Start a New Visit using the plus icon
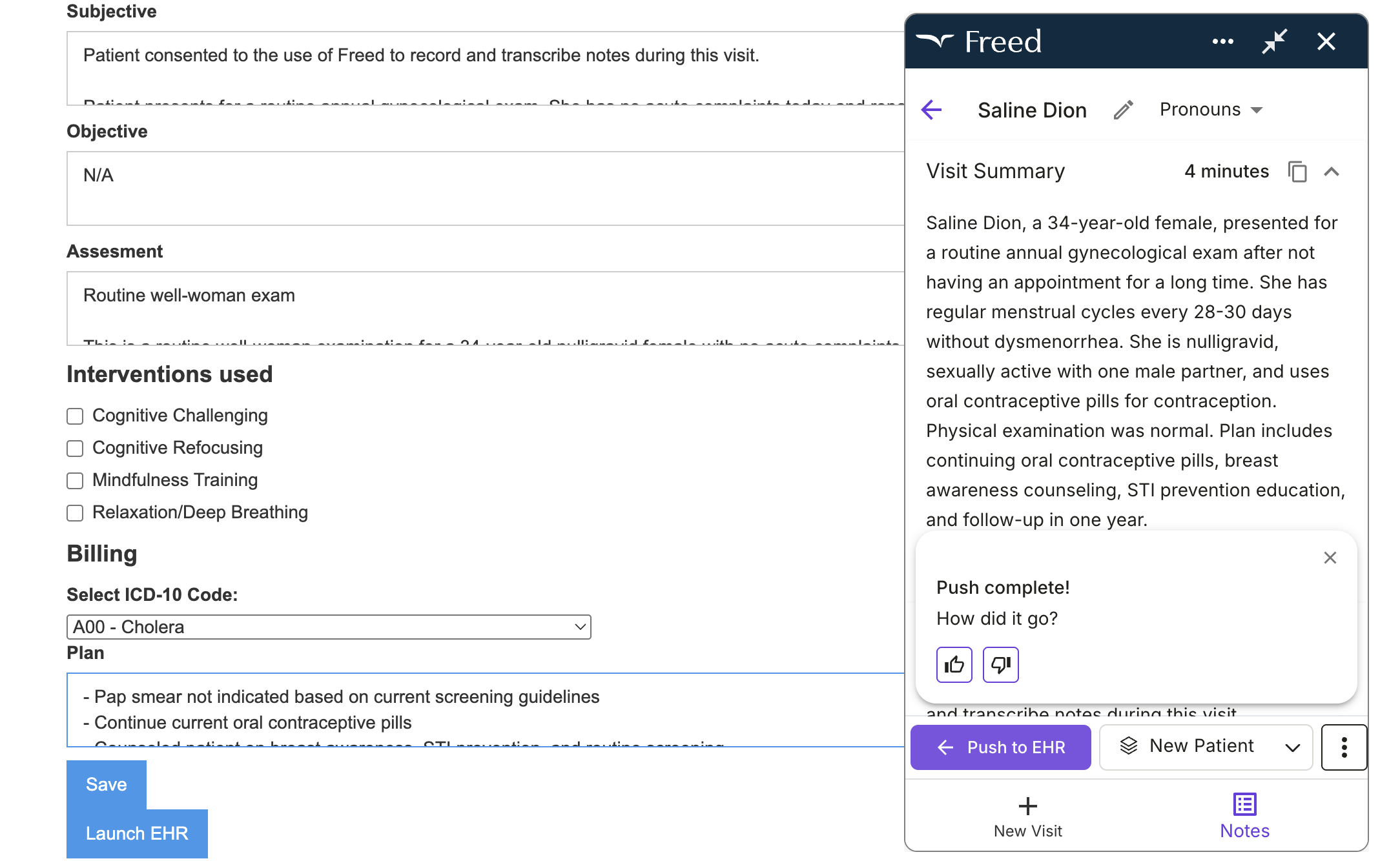This screenshot has width=1400, height=861. tap(1027, 807)
